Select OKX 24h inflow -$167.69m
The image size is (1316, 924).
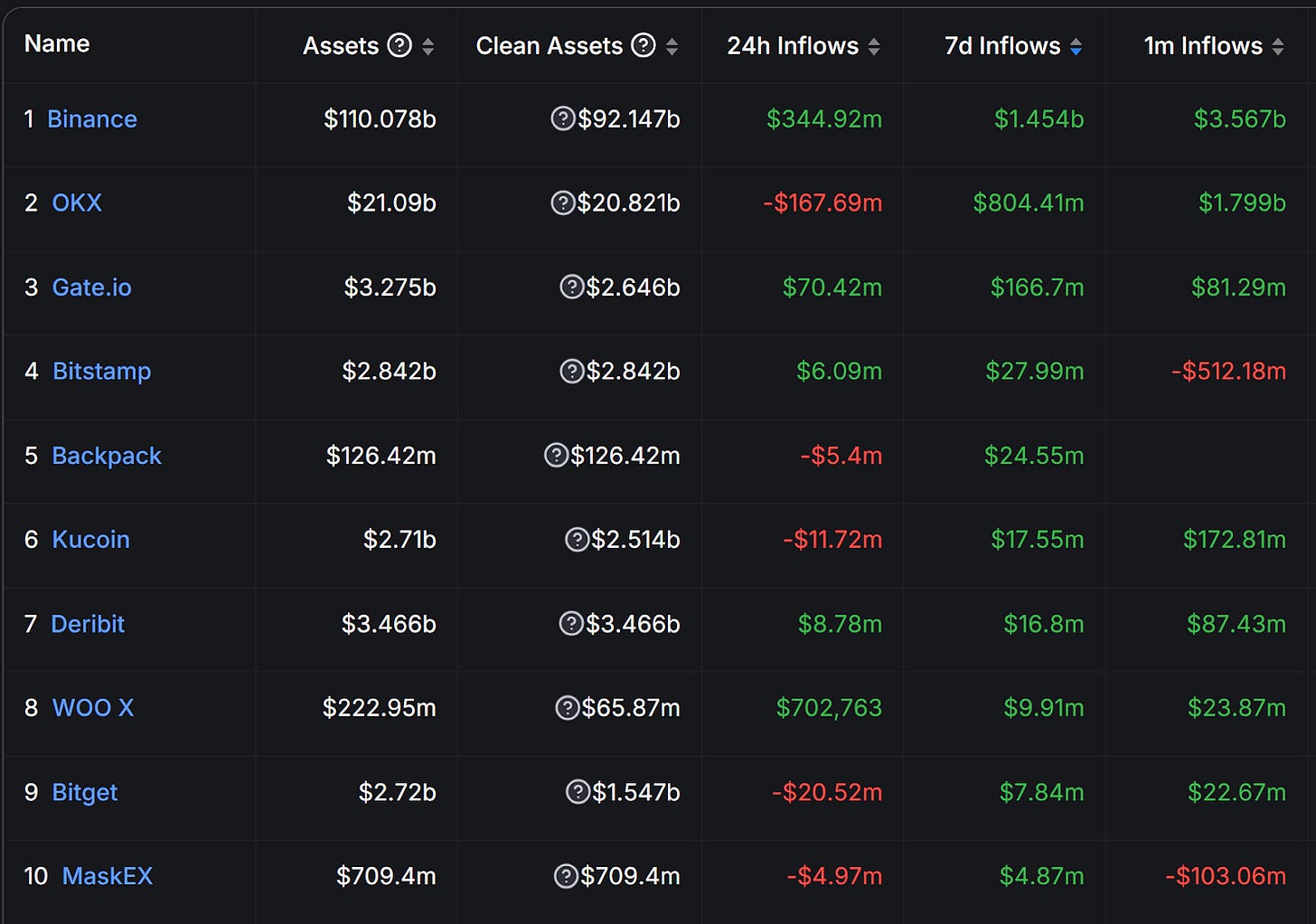coord(822,203)
